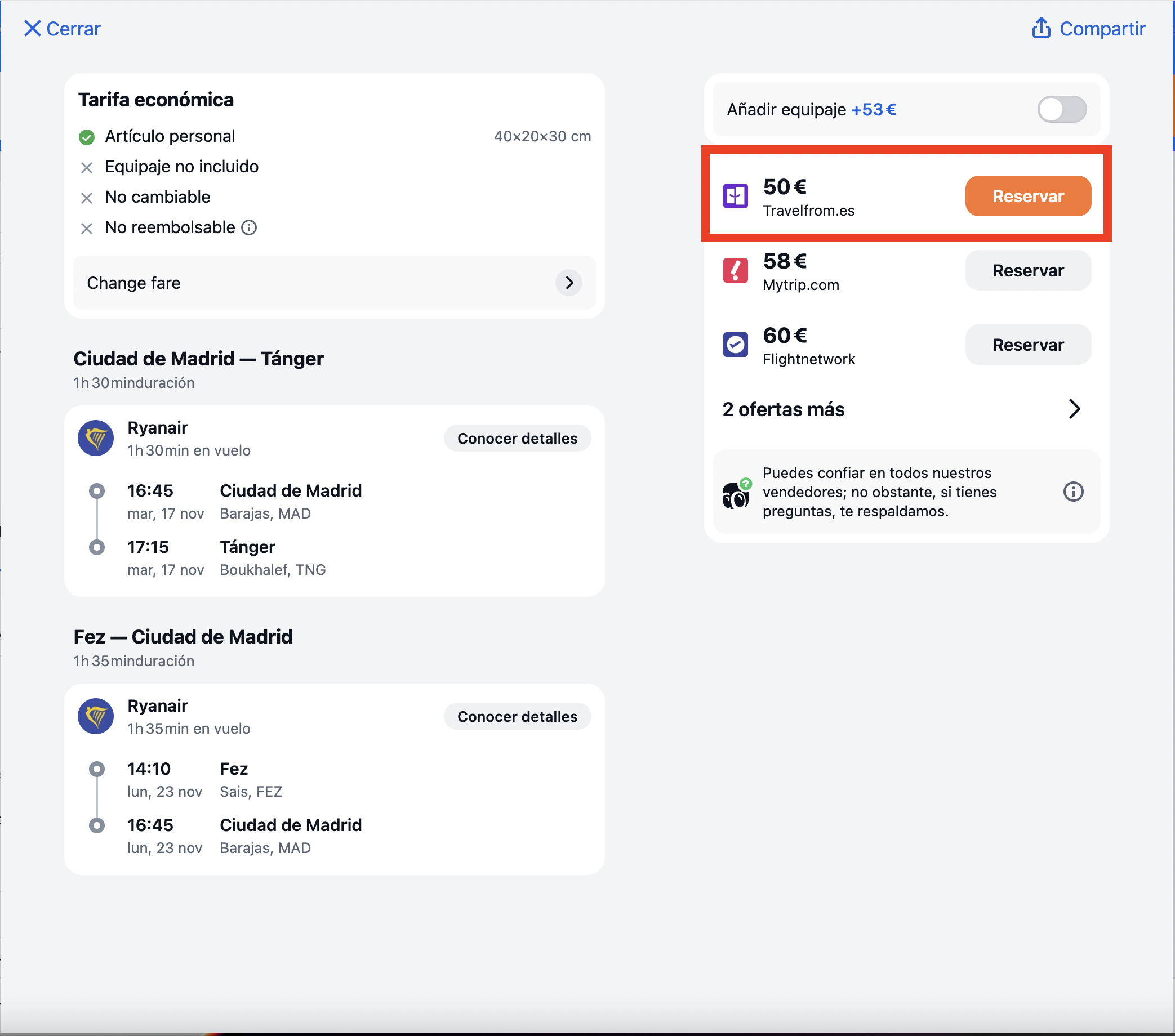Reserve the 58 € Mytrip.com offer
Image resolution: width=1175 pixels, height=1036 pixels.
1027,270
